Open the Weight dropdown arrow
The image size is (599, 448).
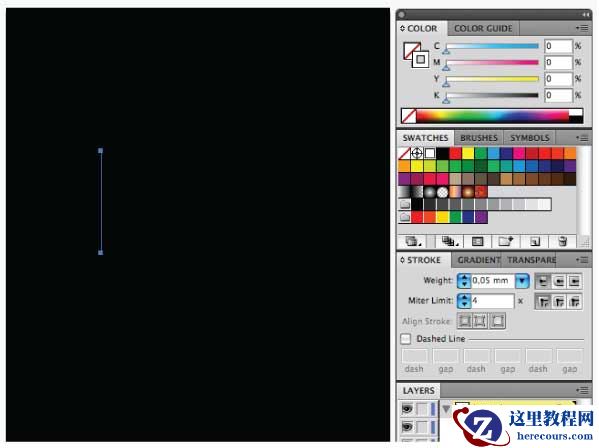(522, 281)
